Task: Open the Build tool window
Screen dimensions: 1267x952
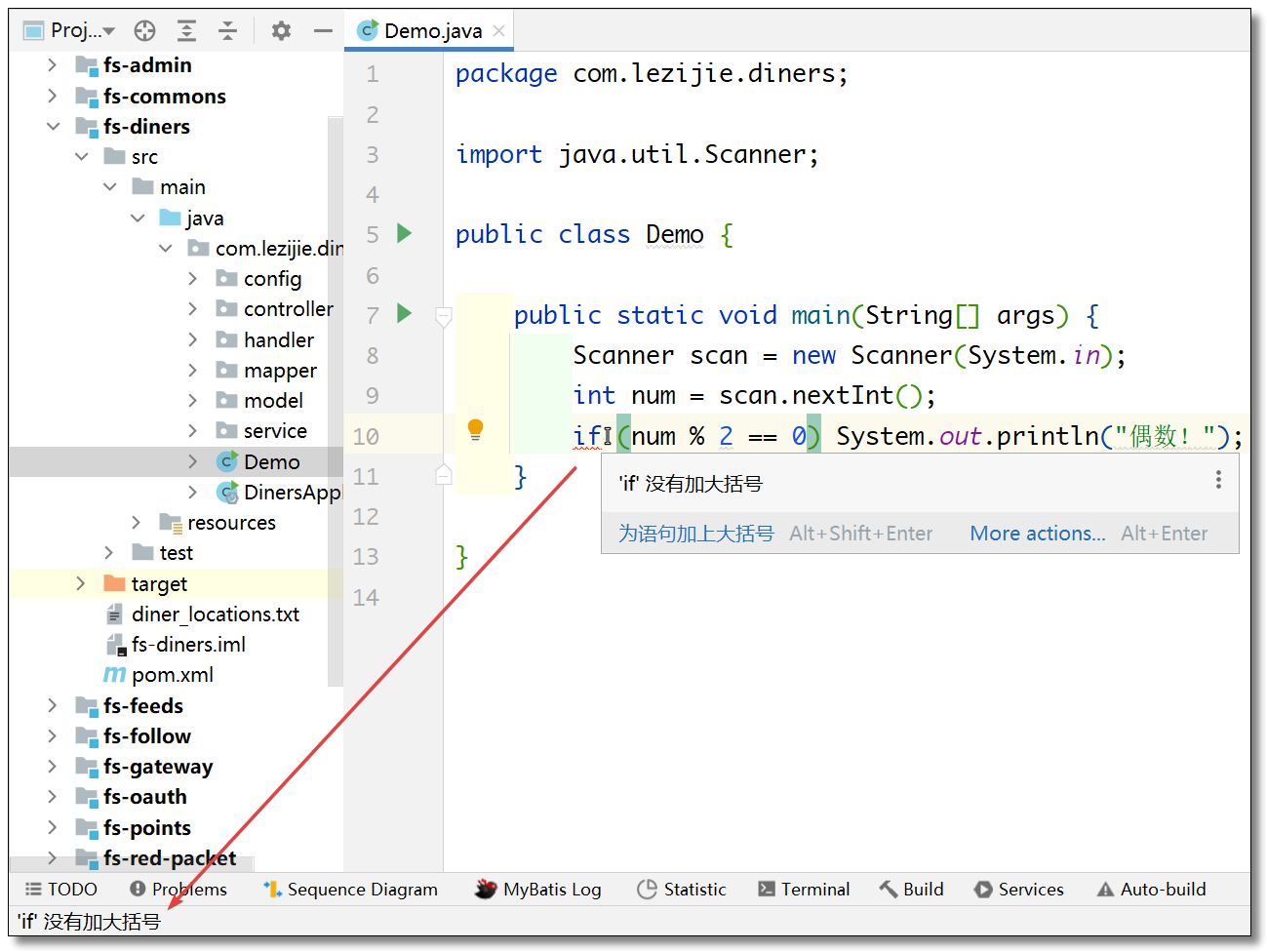Action: tap(912, 890)
